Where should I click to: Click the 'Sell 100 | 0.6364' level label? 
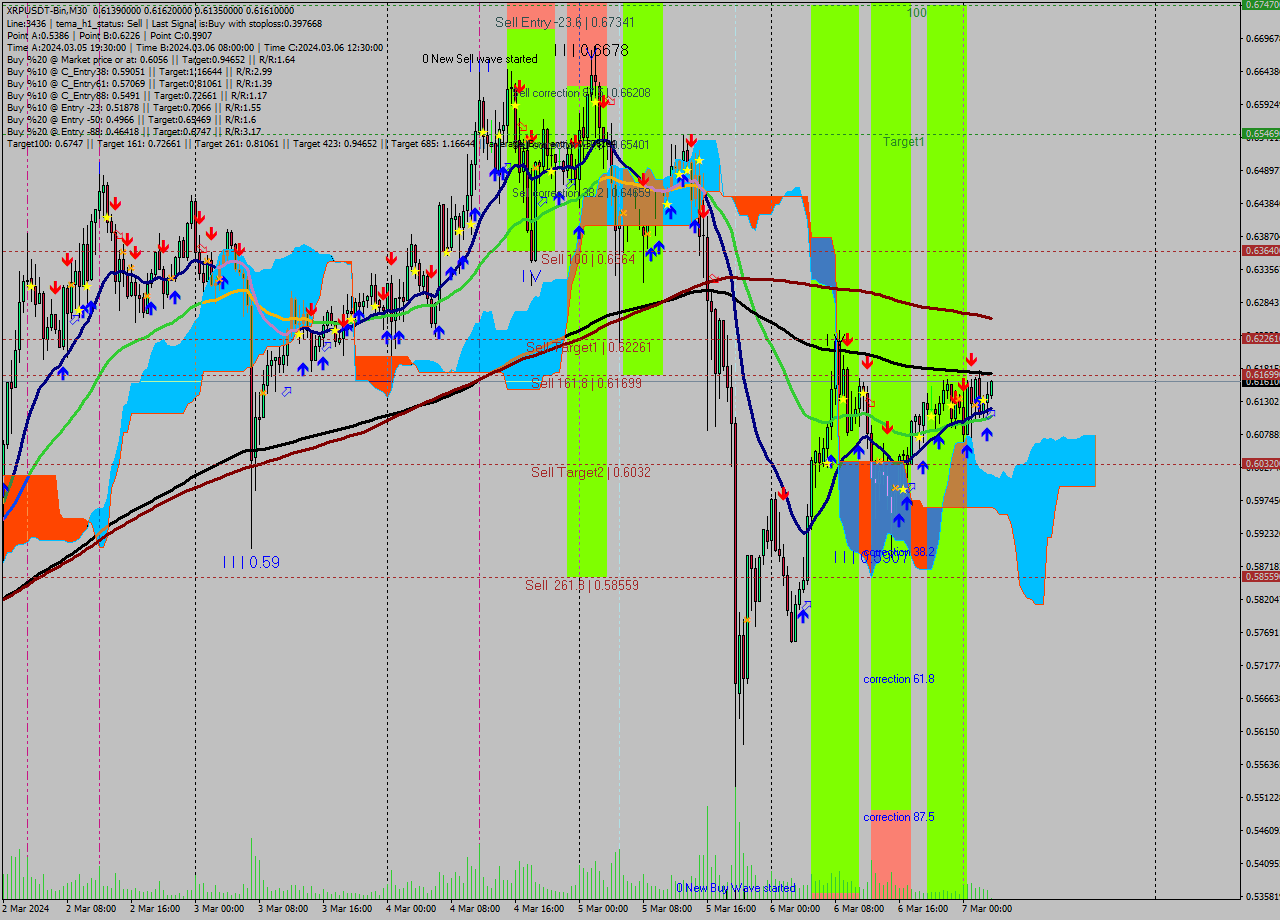point(588,259)
